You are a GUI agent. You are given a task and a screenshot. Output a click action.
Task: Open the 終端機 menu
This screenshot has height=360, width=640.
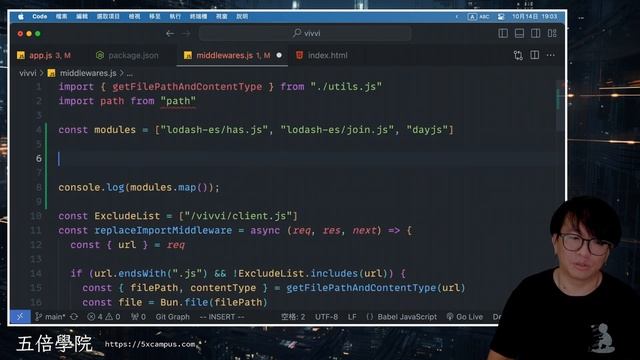(x=198, y=16)
